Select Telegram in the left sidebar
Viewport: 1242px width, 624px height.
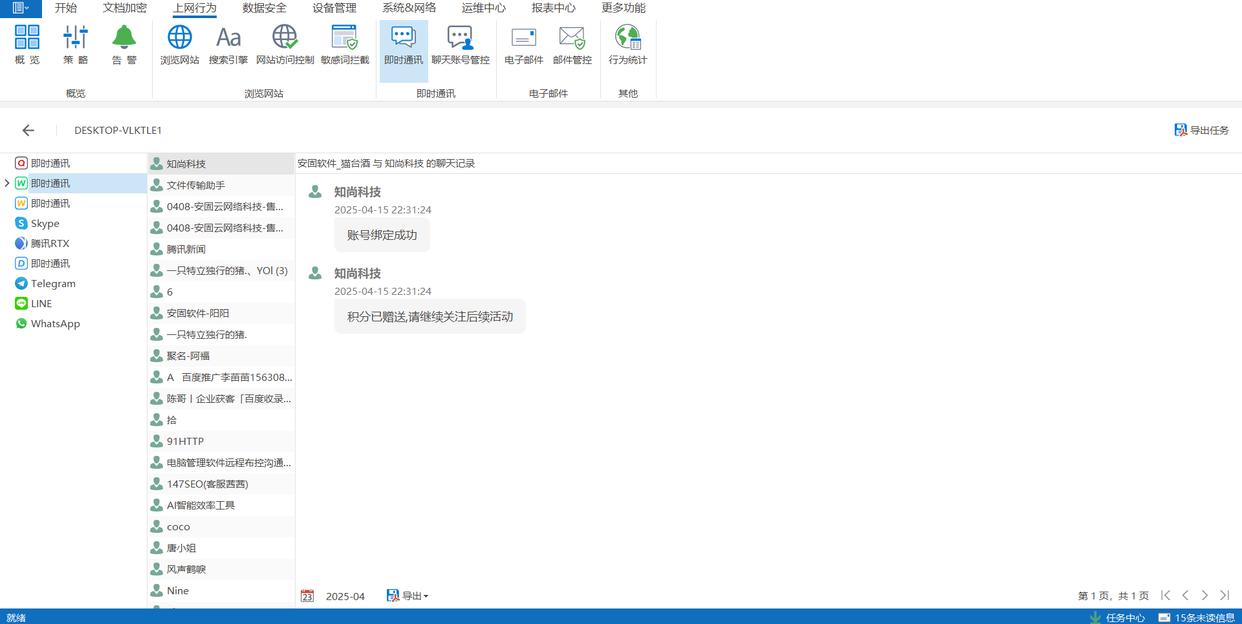pos(52,284)
